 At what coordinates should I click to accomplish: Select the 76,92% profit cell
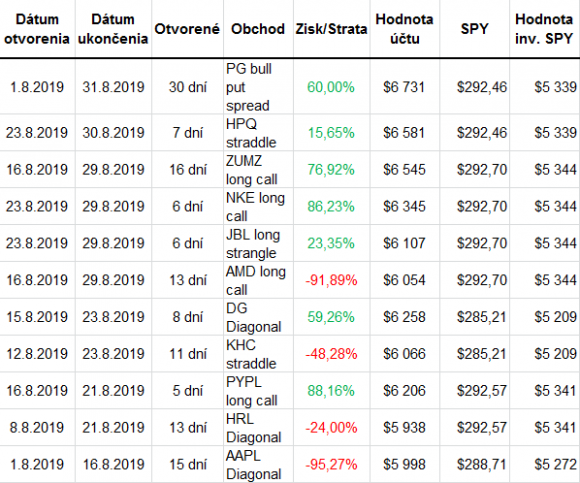pyautogui.click(x=331, y=169)
